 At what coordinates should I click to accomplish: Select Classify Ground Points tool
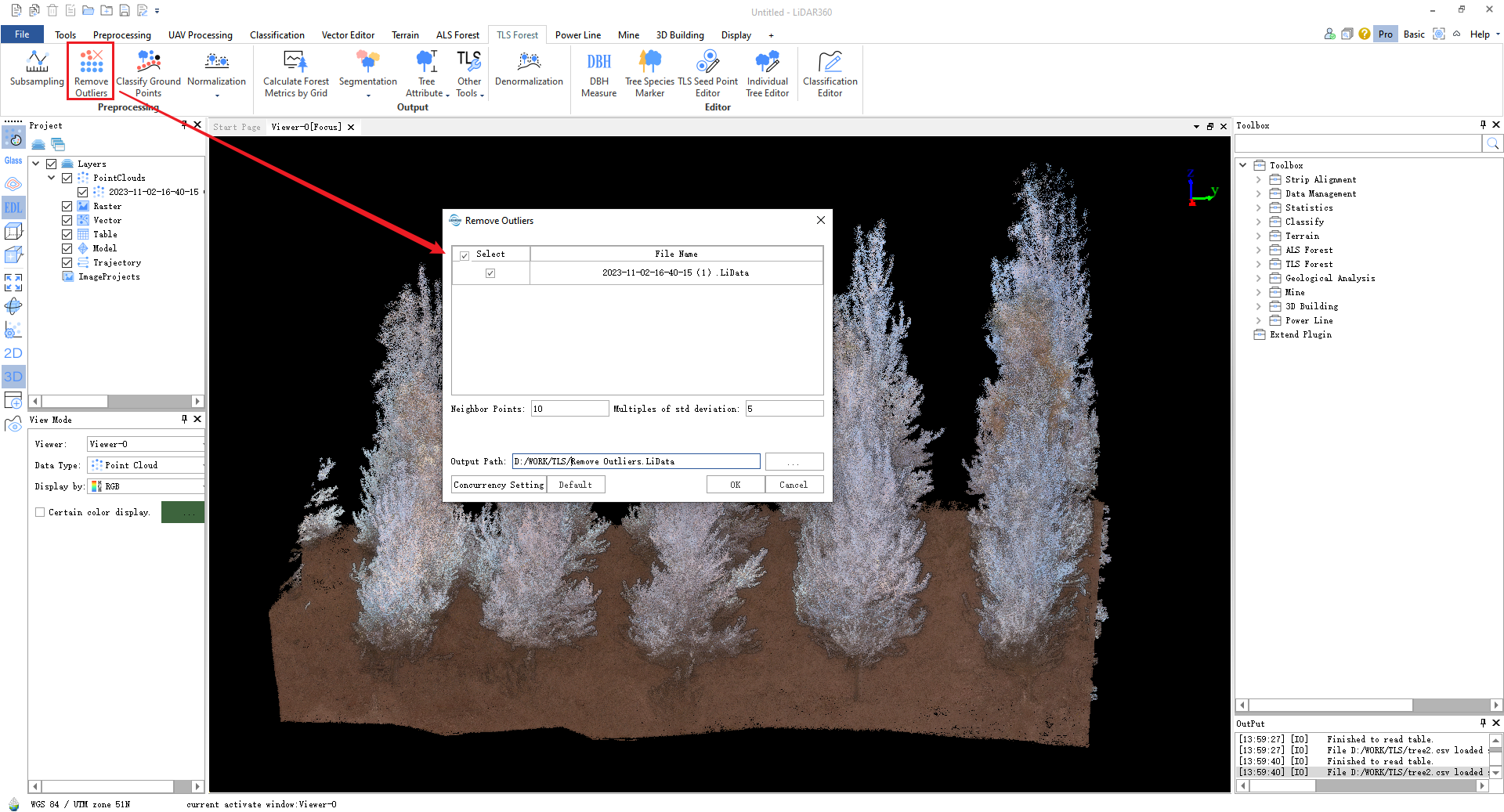coord(148,74)
